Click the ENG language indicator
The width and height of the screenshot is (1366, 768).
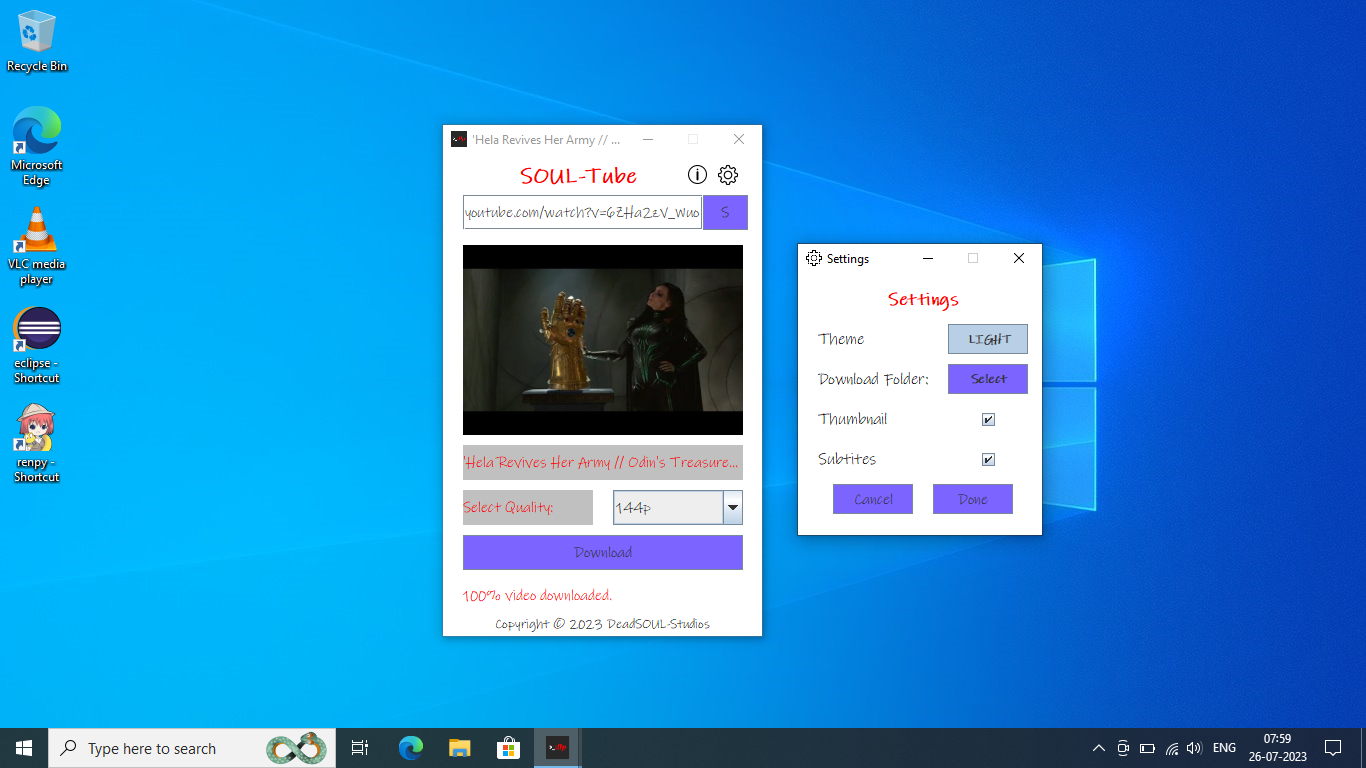click(x=1224, y=748)
